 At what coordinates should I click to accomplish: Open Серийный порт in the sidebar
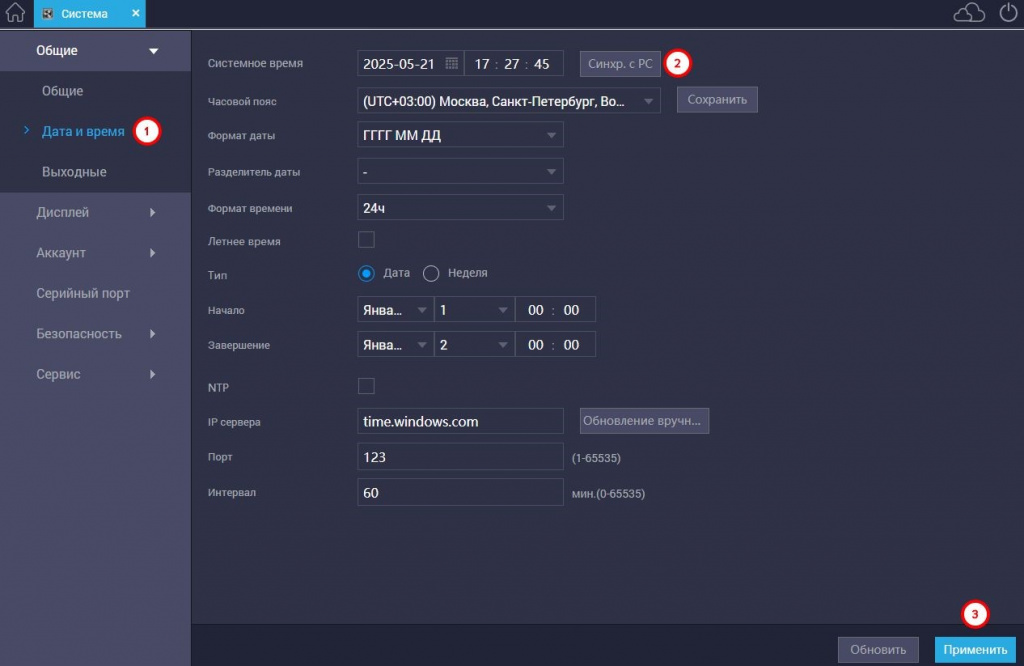click(x=83, y=293)
